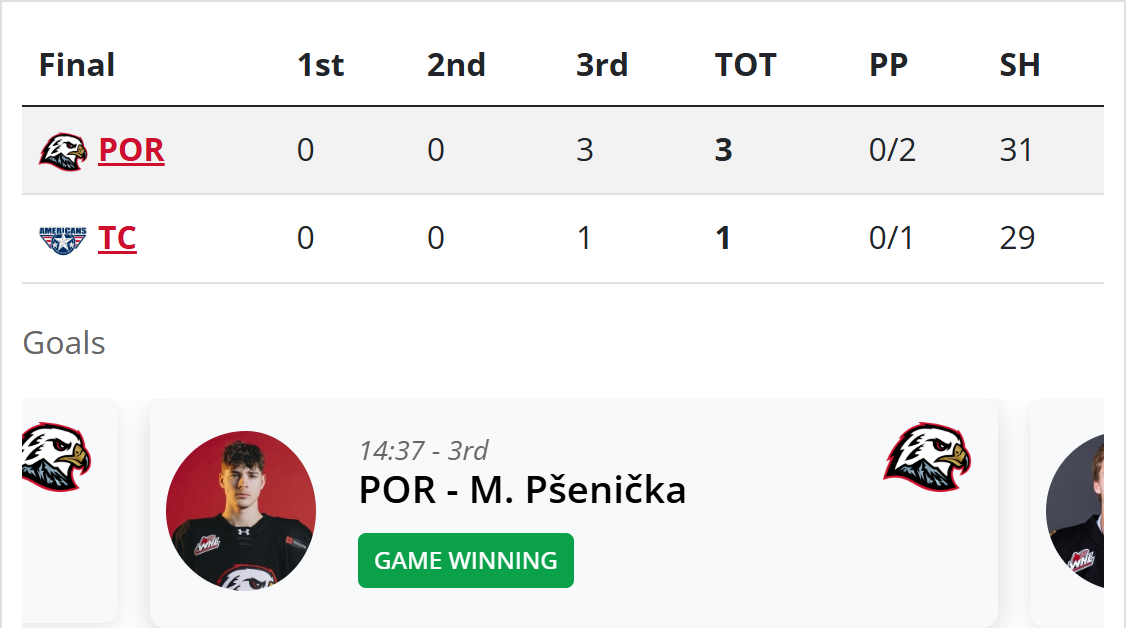This screenshot has width=1126, height=628.
Task: Click the 3rd period column header
Action: pos(602,65)
